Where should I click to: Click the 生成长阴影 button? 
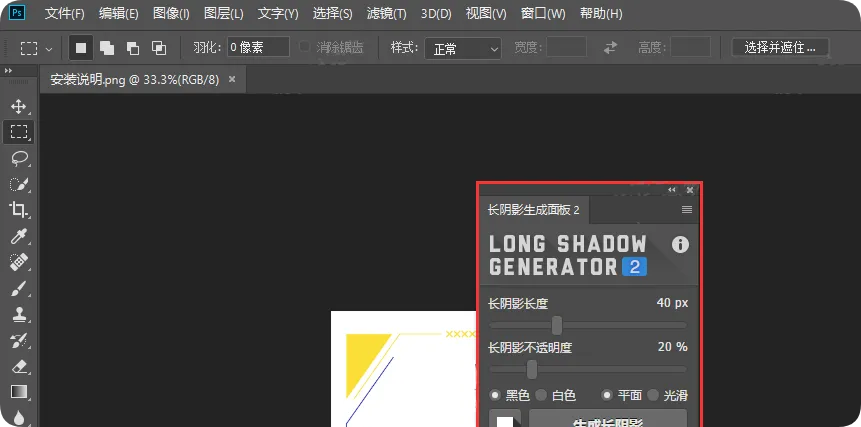click(608, 418)
